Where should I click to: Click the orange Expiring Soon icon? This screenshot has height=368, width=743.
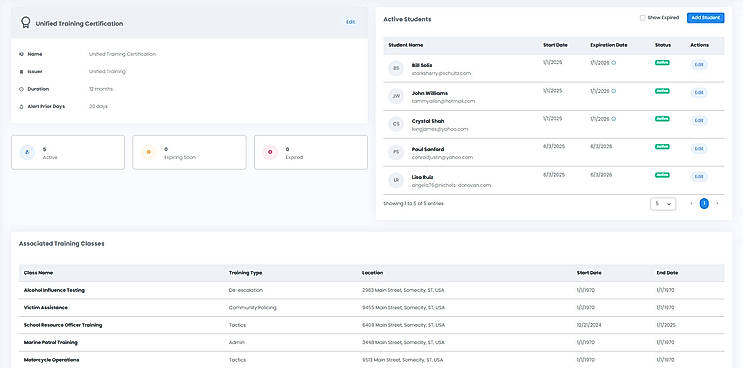pos(148,152)
